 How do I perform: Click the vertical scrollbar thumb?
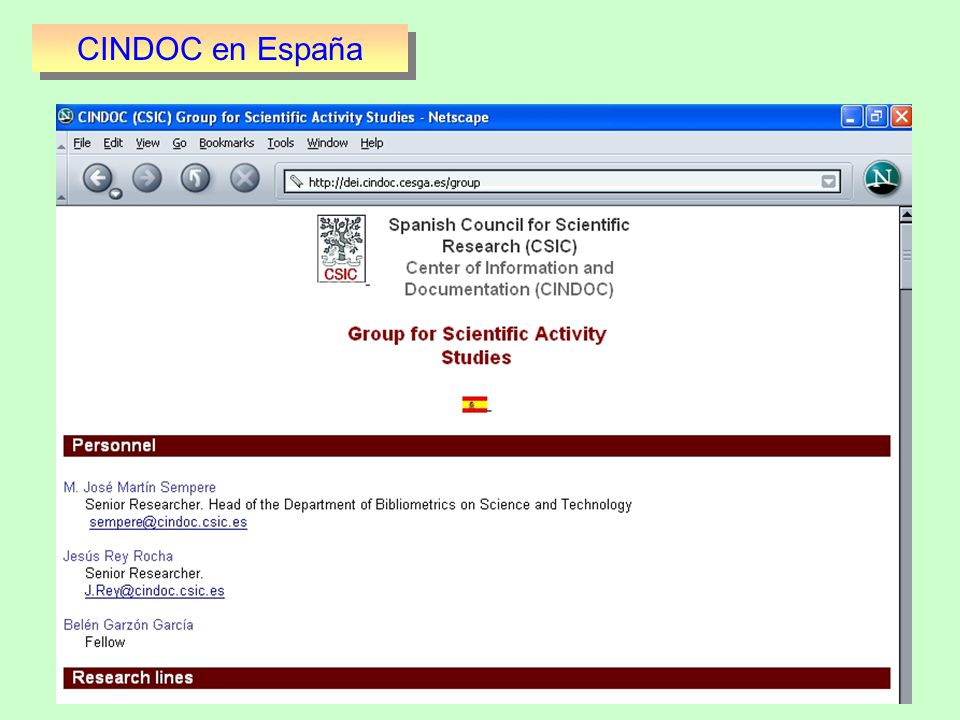click(906, 256)
